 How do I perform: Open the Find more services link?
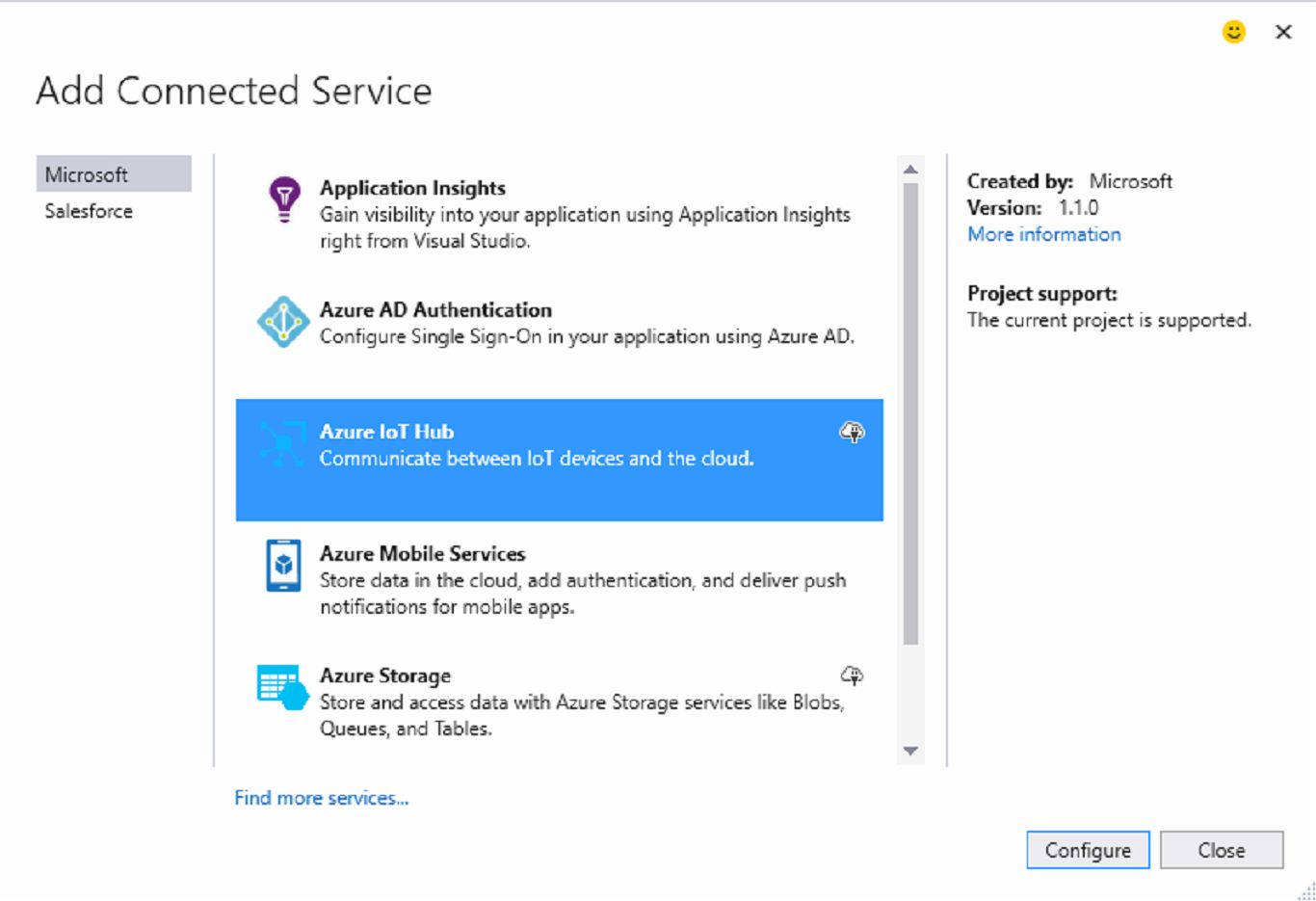[x=322, y=798]
